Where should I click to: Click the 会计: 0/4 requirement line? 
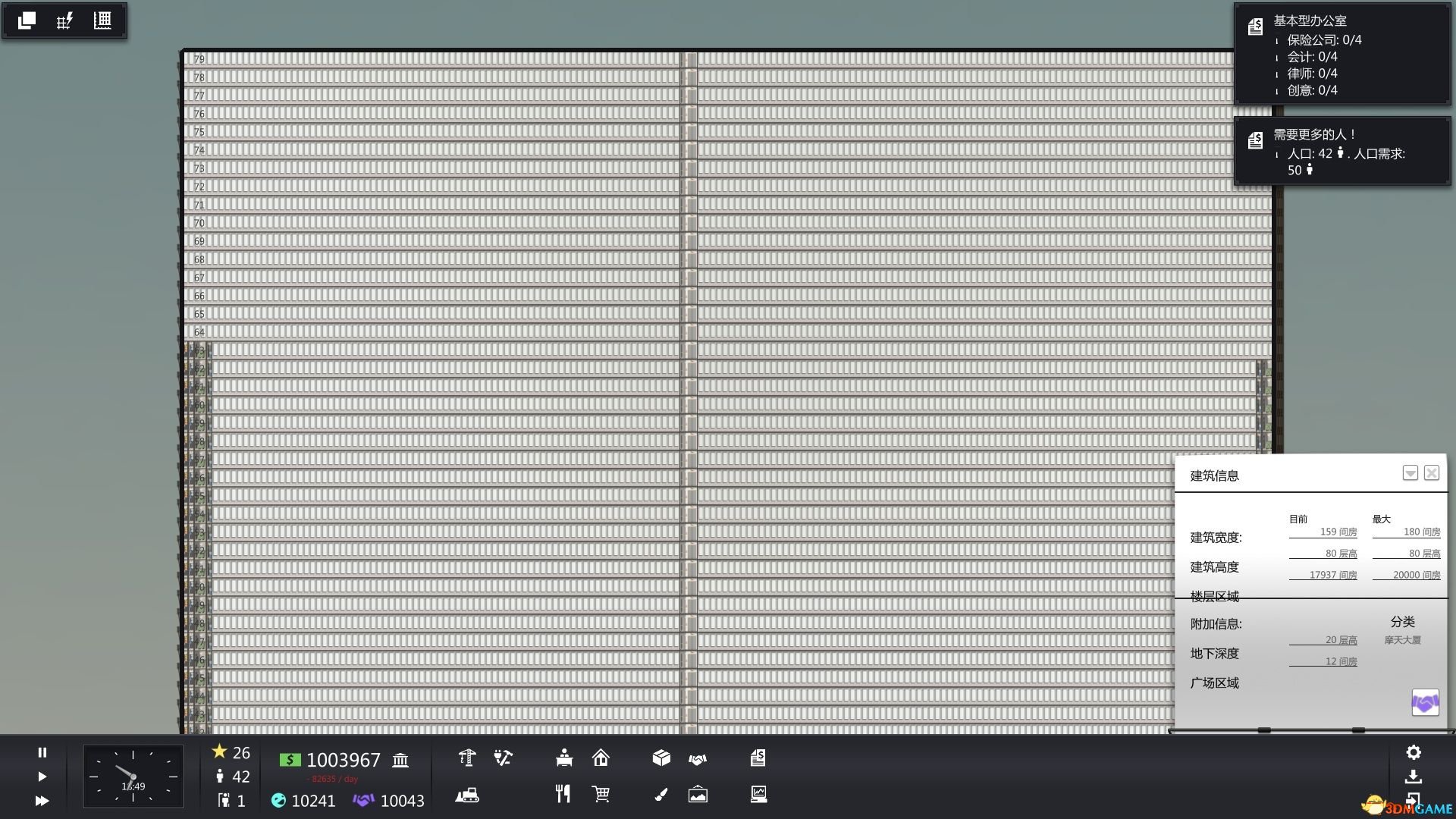pos(1312,57)
